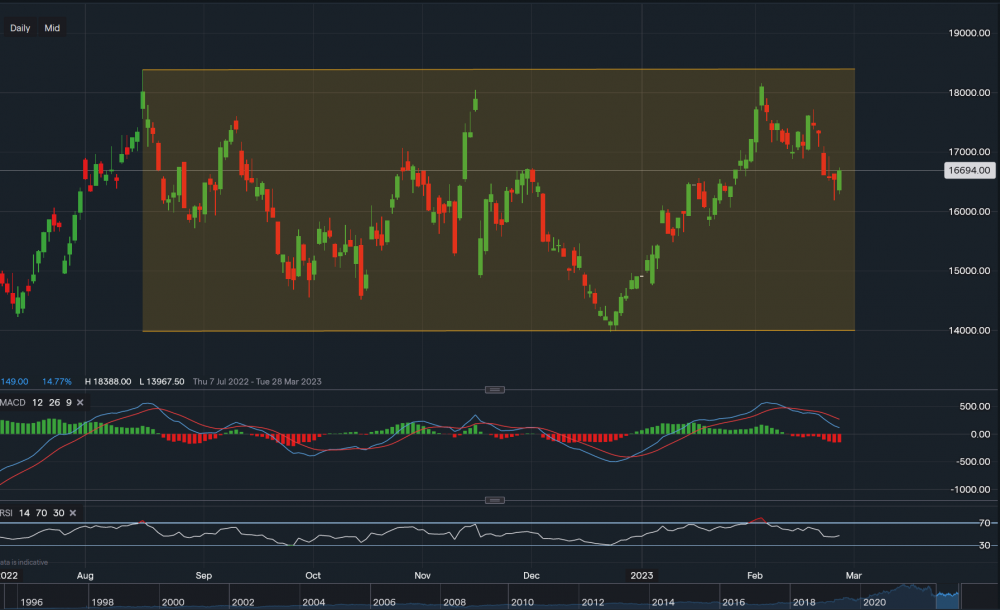Click resize handle above the RSI panel
Viewport: 1000px width, 610px height.
pyautogui.click(x=494, y=500)
